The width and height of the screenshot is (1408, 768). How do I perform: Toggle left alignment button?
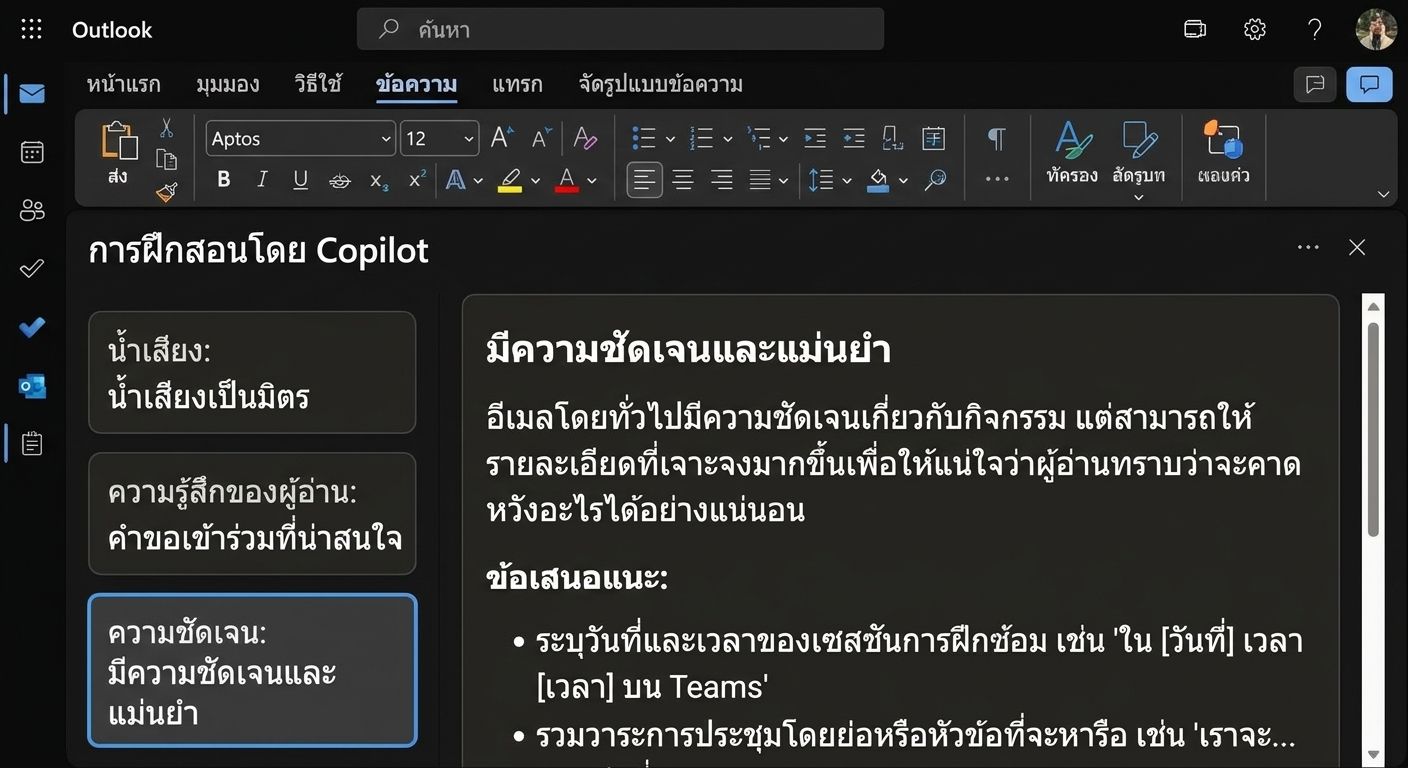[645, 180]
